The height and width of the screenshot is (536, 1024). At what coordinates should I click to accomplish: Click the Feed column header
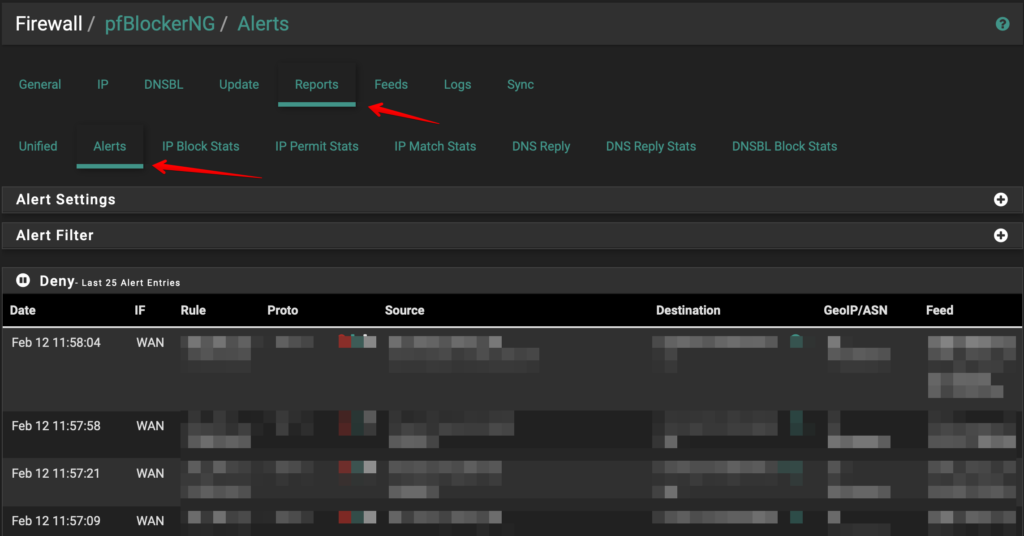pyautogui.click(x=939, y=311)
